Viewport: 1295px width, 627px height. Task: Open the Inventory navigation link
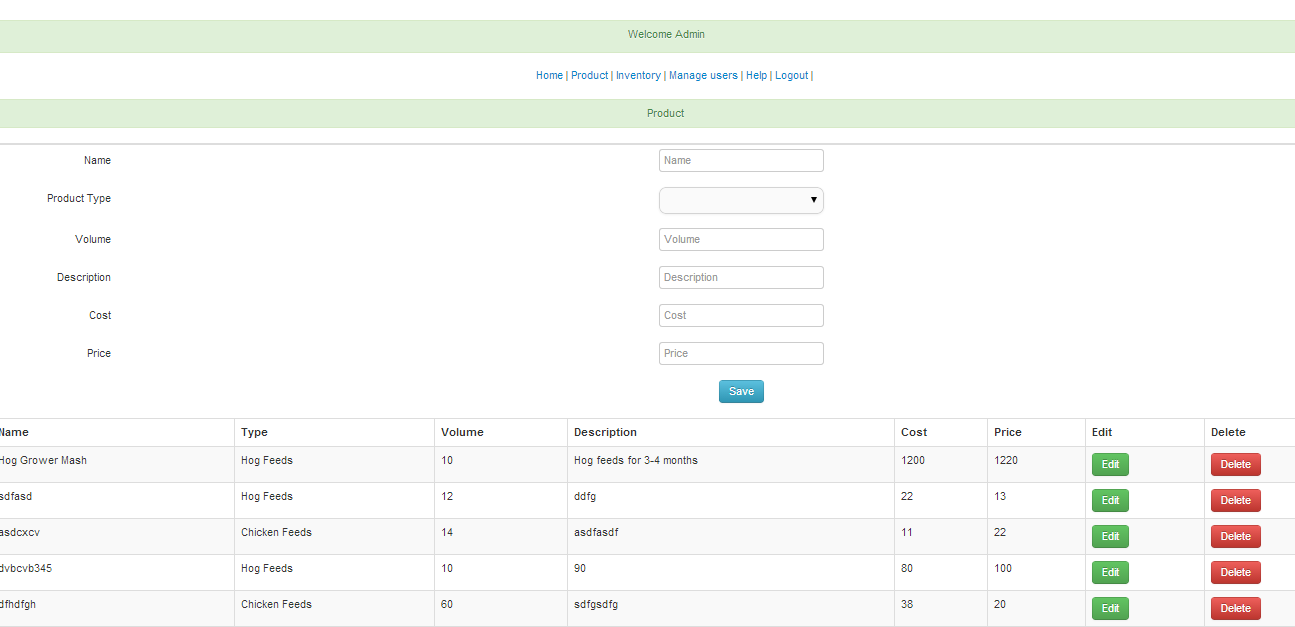pyautogui.click(x=638, y=76)
